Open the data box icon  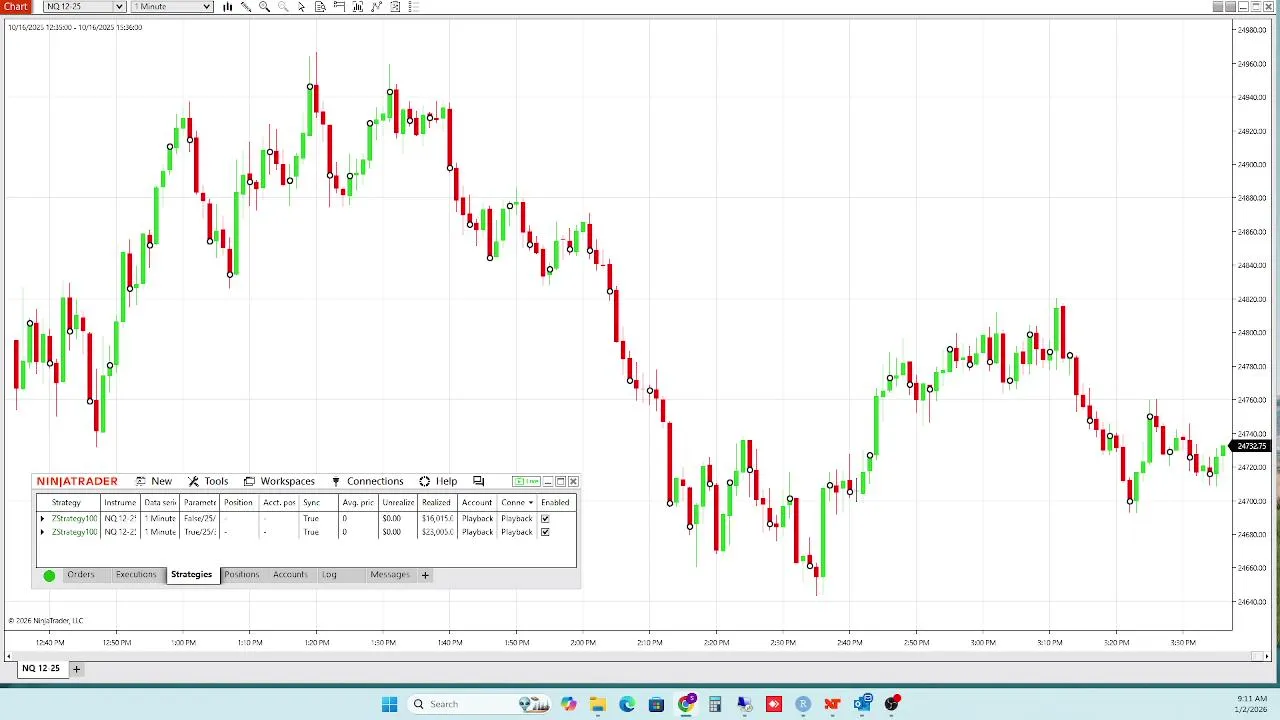point(320,7)
